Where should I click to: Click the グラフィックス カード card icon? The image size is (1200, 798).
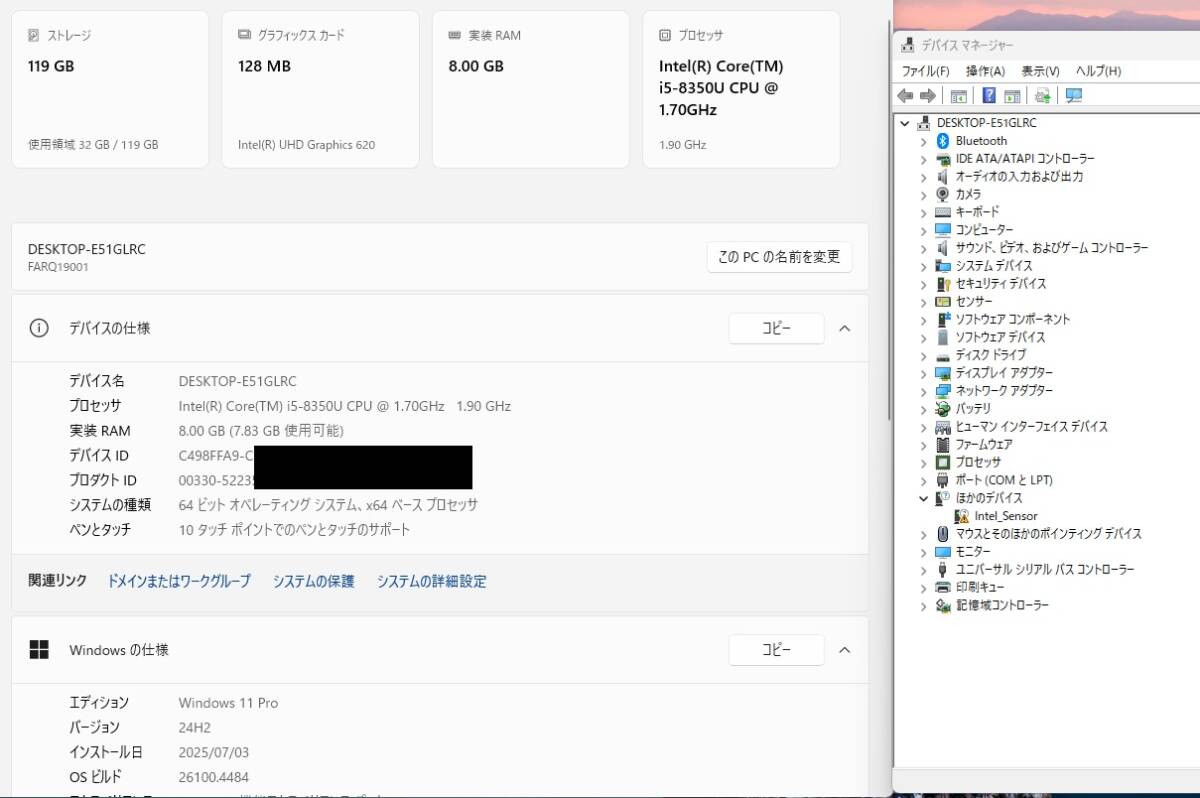click(245, 35)
